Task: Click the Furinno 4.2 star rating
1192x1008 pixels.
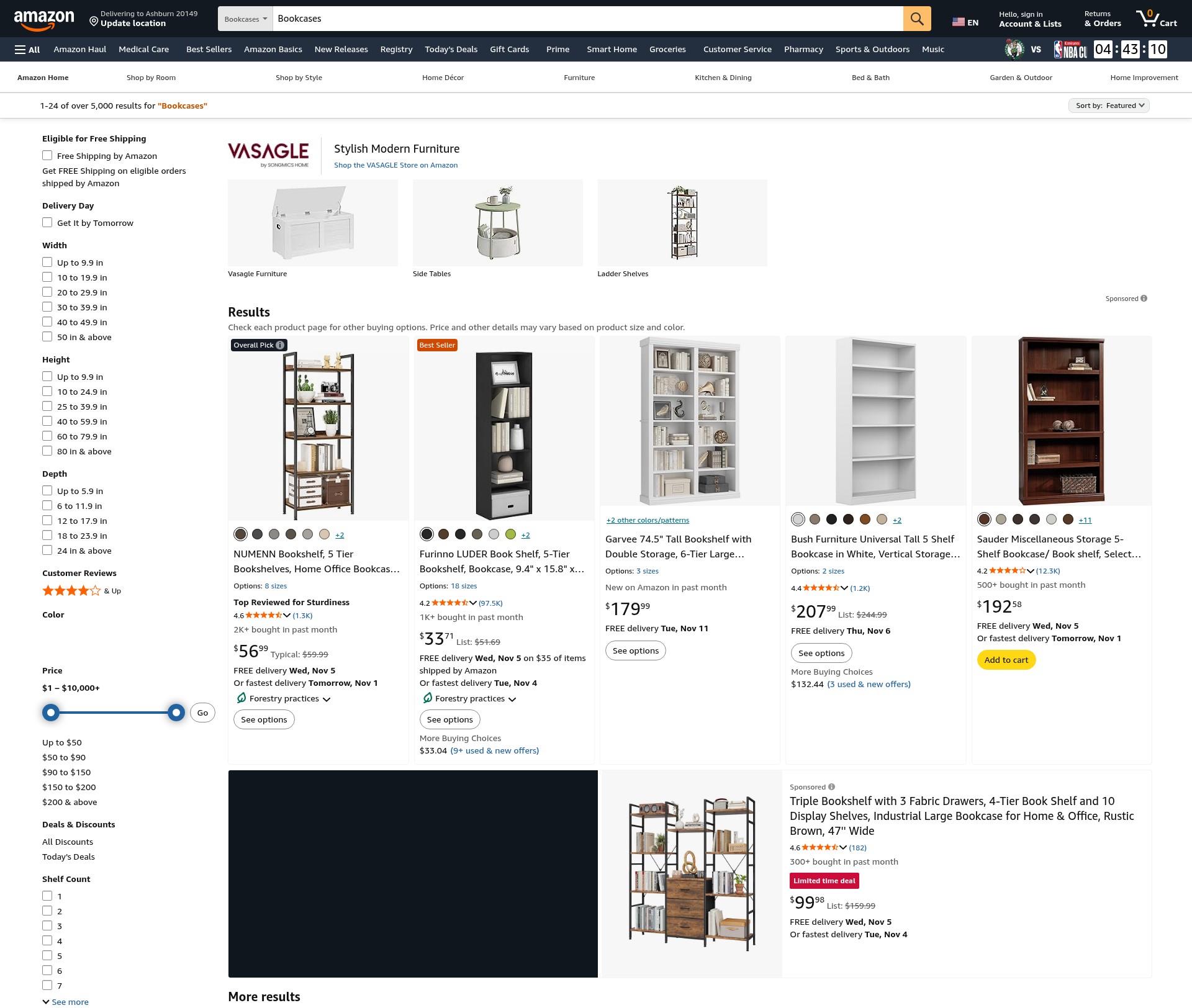Action: point(449,603)
